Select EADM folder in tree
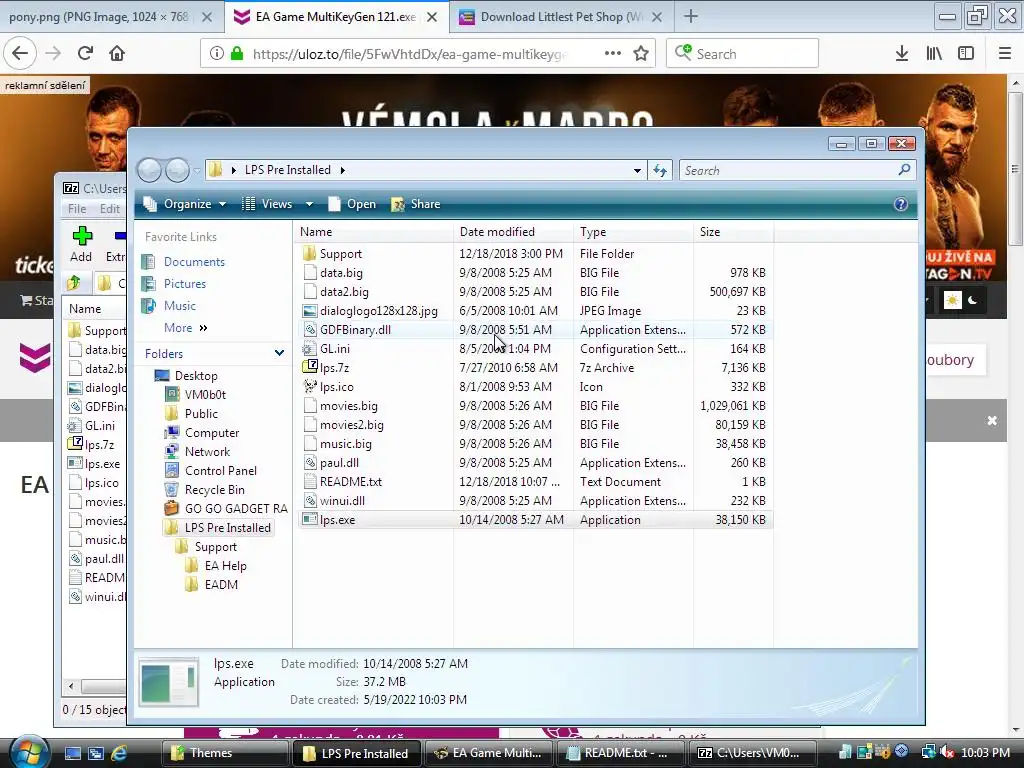The width and height of the screenshot is (1024, 768). [221, 585]
